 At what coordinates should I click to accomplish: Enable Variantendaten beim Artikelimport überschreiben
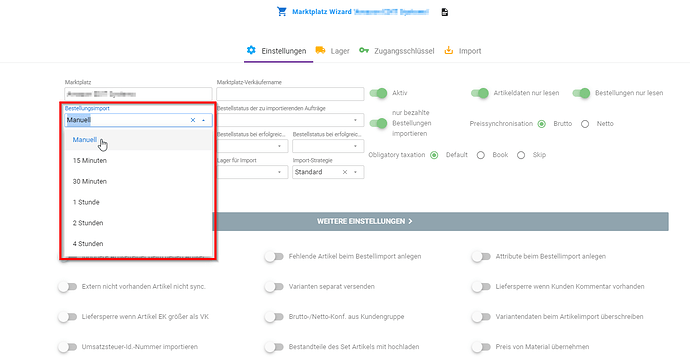pyautogui.click(x=481, y=317)
